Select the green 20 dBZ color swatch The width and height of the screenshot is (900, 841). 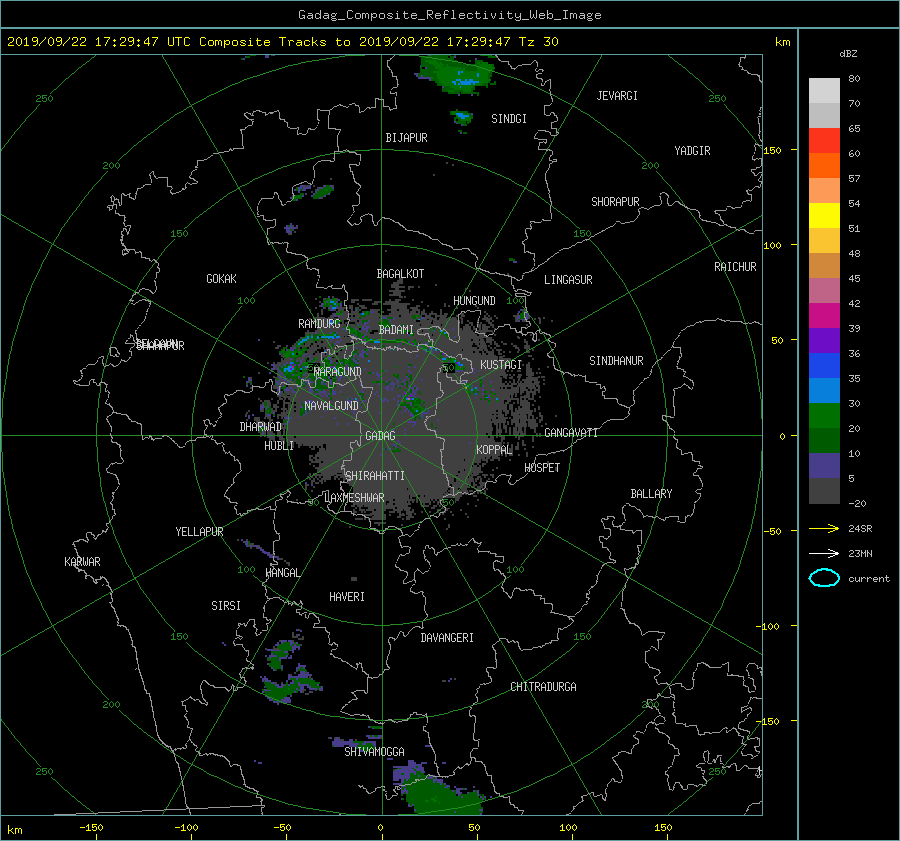[824, 415]
